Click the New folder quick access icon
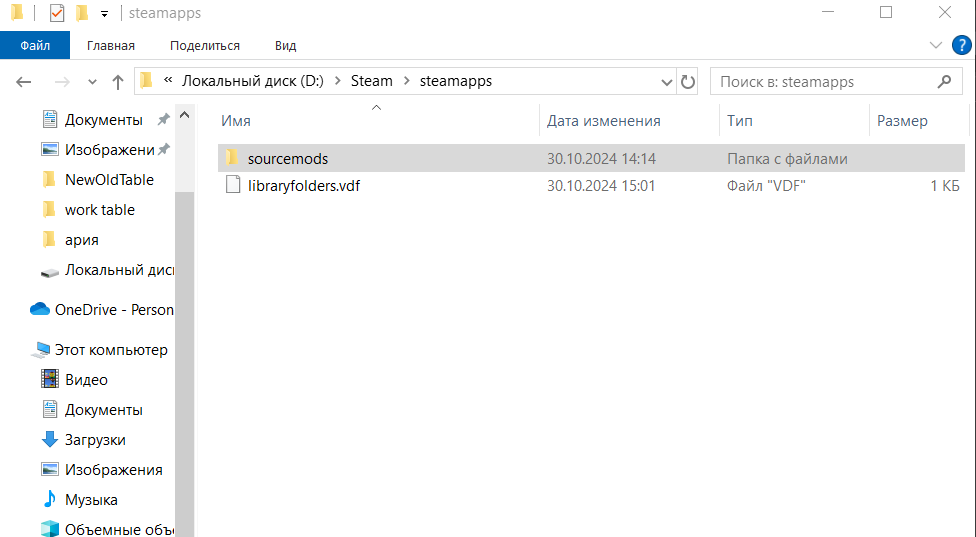This screenshot has width=976, height=537. point(82,12)
